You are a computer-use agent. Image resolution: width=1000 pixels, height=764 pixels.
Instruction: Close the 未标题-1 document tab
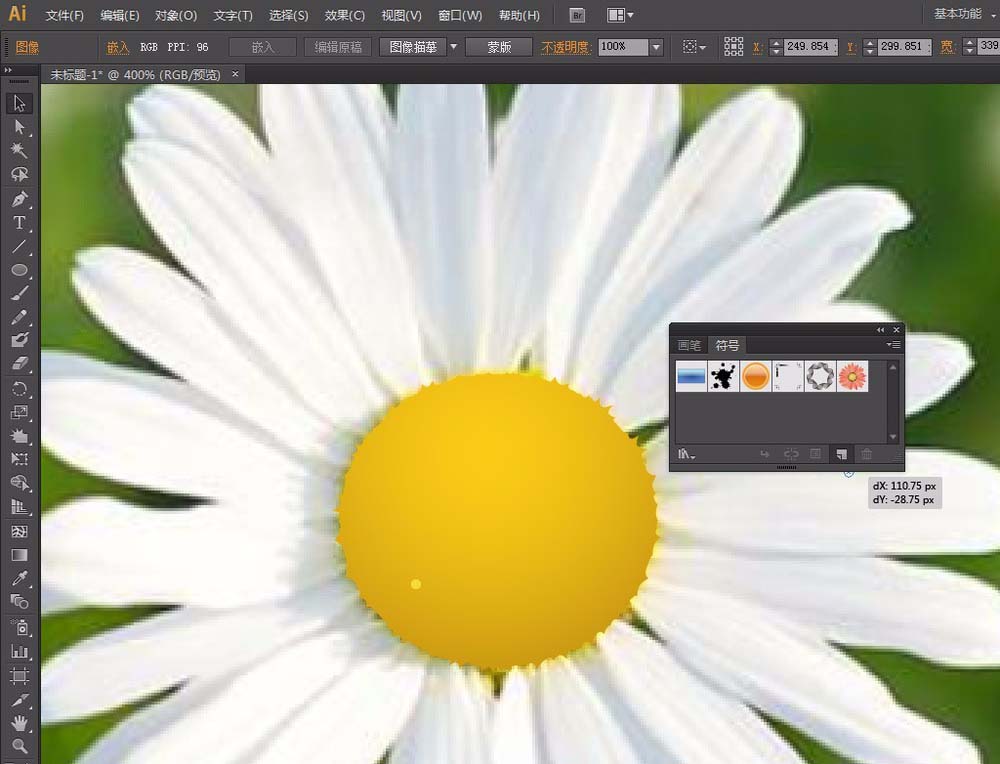click(x=235, y=74)
